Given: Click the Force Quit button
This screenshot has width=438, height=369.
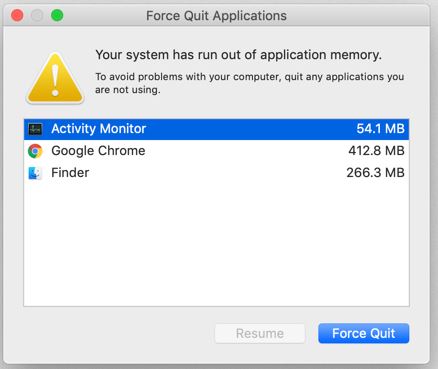Looking at the screenshot, I should (364, 333).
